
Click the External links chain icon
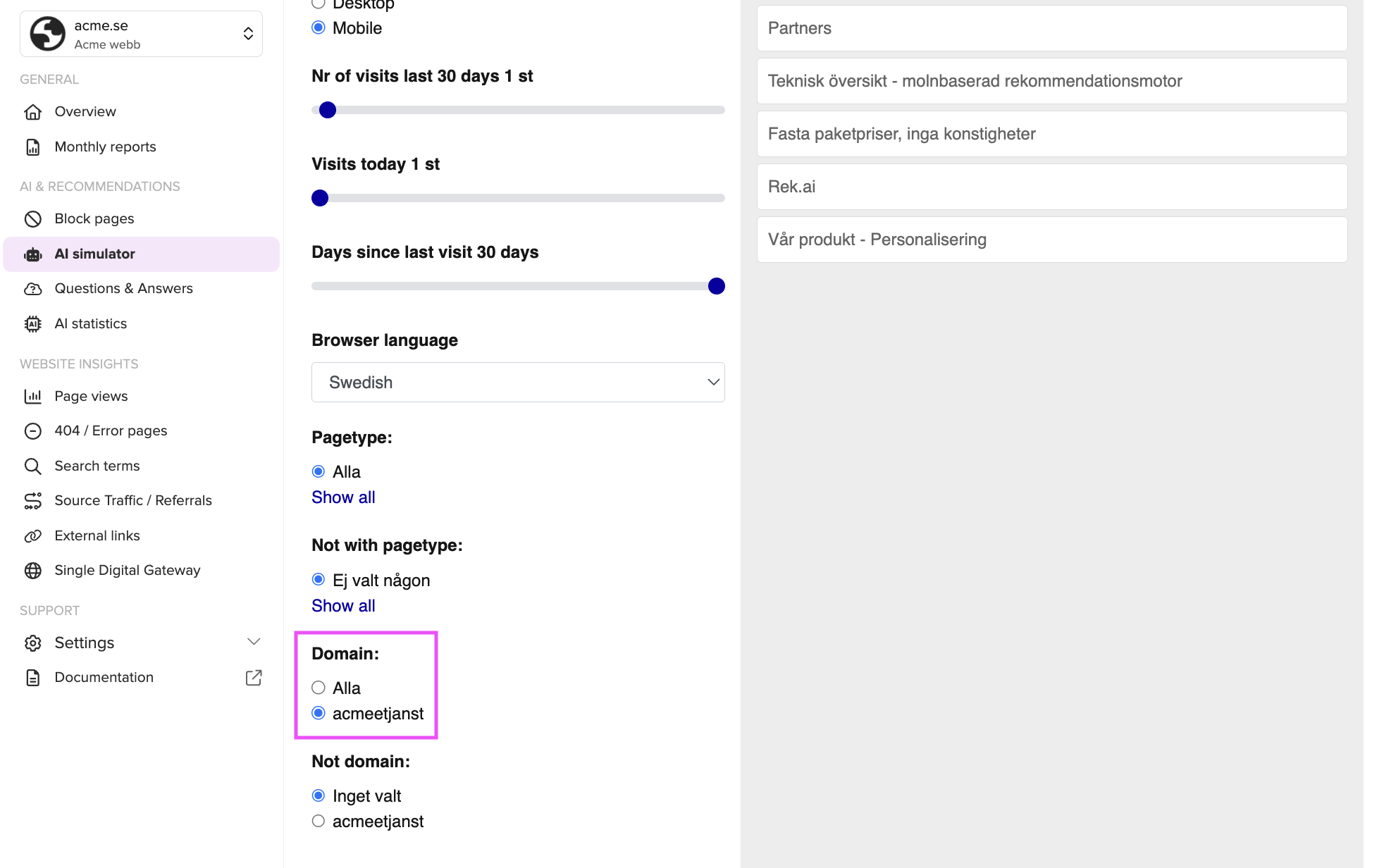[x=33, y=536]
